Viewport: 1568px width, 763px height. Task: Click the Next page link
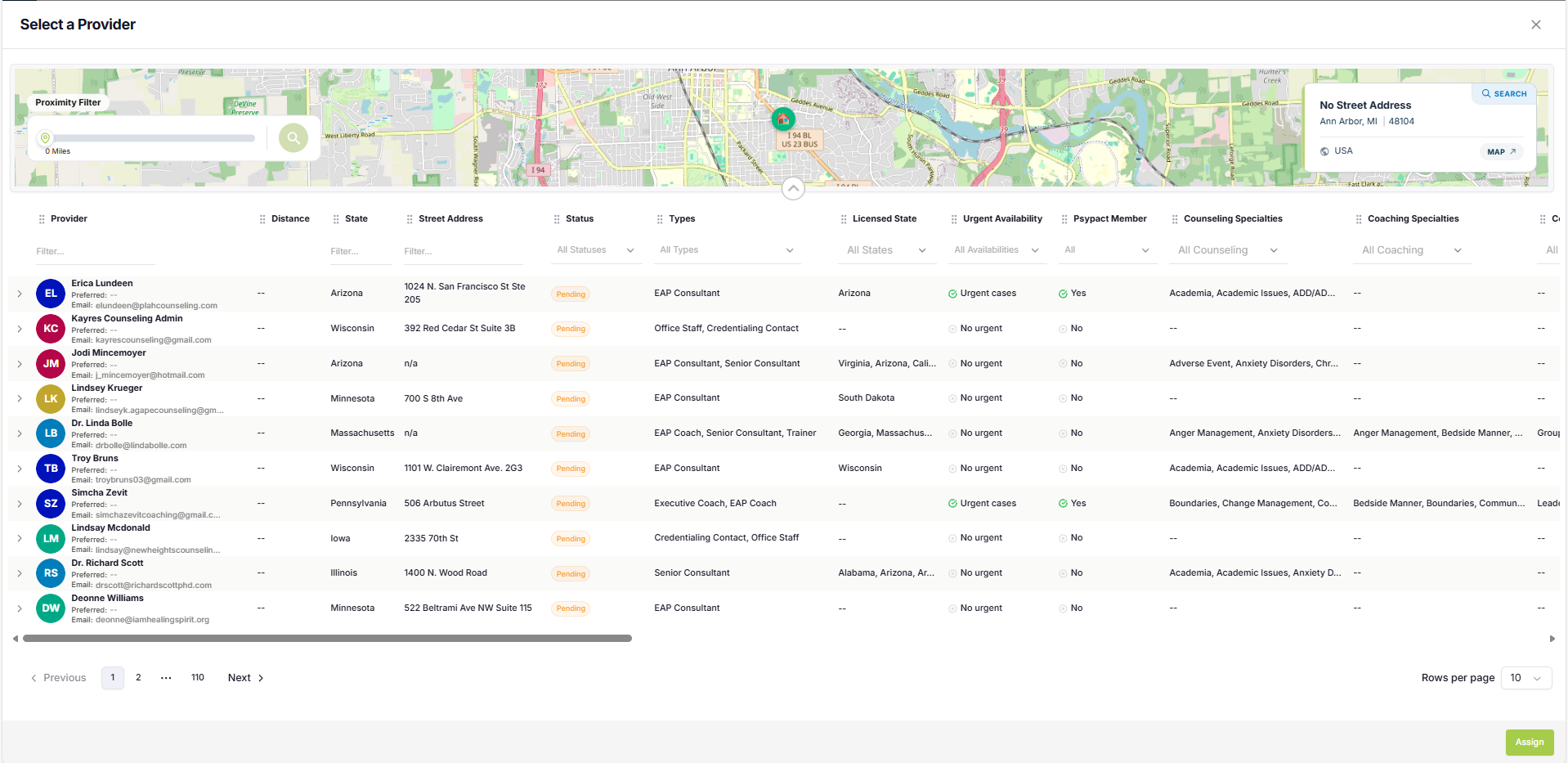tap(245, 678)
